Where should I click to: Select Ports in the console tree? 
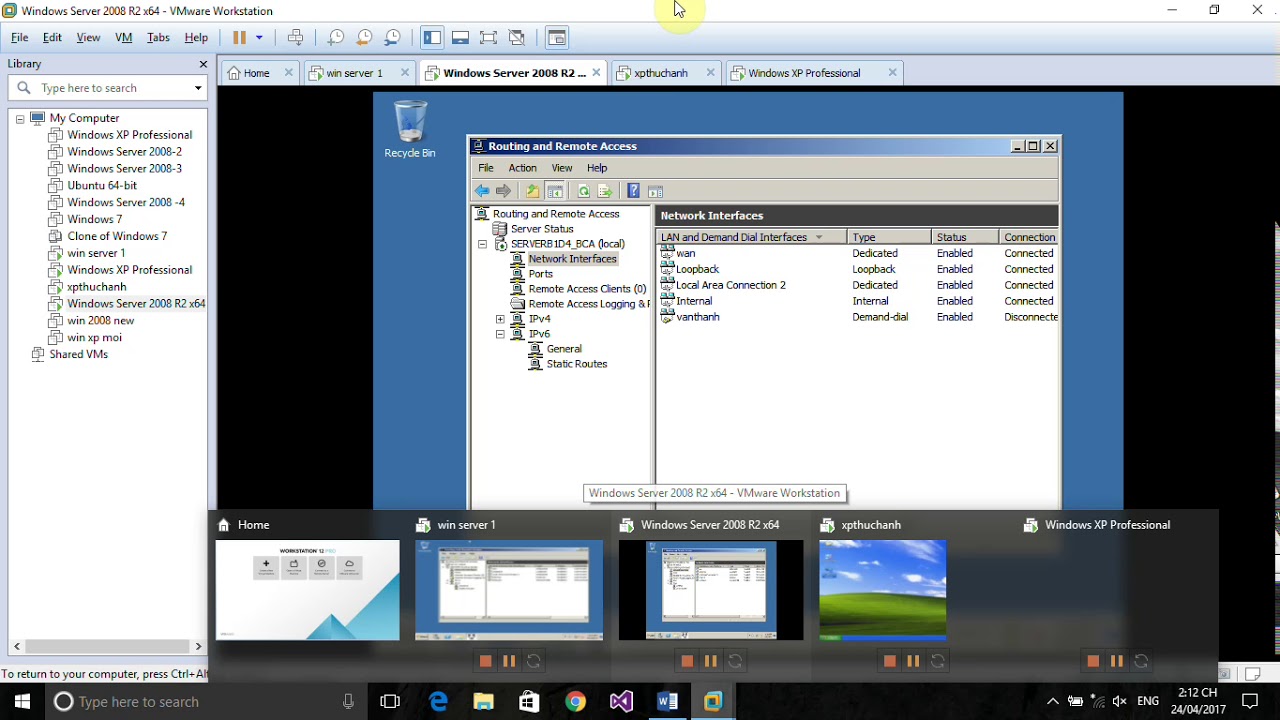coord(541,274)
